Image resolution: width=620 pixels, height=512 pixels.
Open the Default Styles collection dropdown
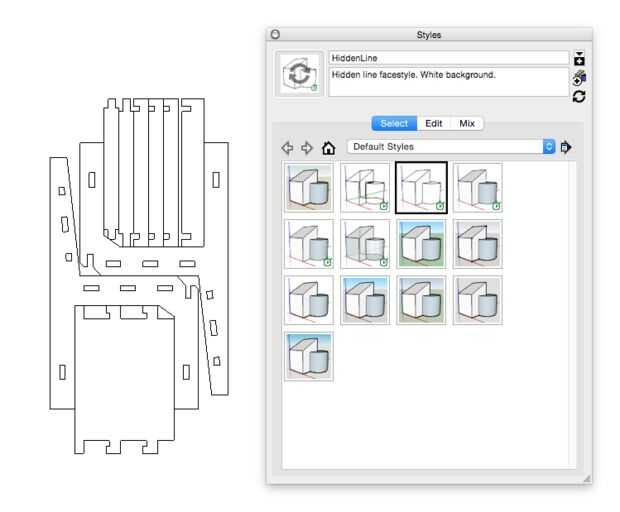pos(451,147)
